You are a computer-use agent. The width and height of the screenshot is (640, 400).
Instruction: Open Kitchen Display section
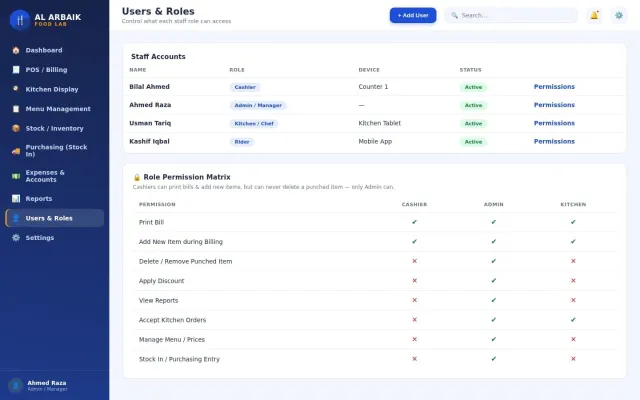[x=55, y=89]
